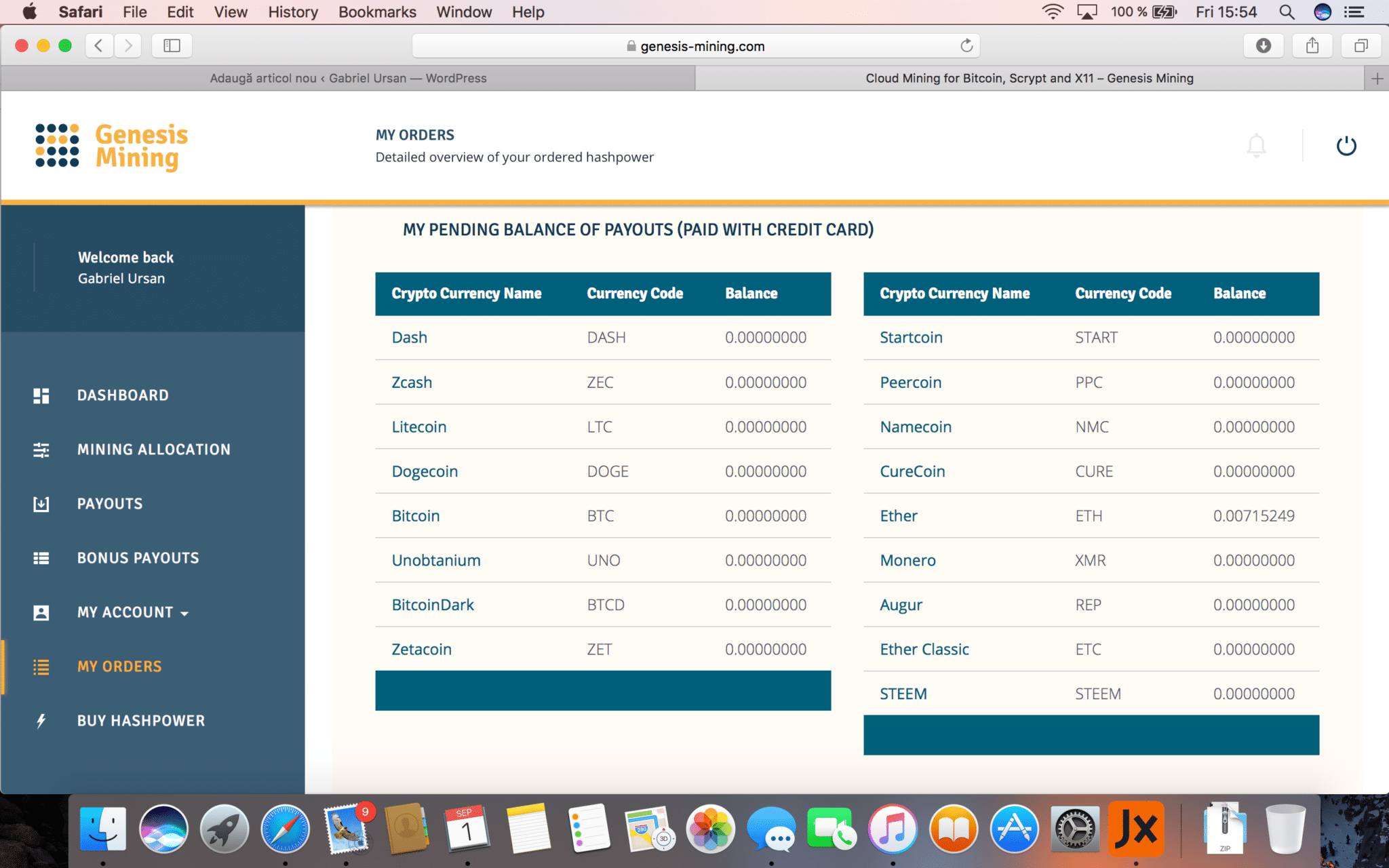1389x868 pixels.
Task: Open the Mining Allocation sidebar item
Action: coord(154,450)
